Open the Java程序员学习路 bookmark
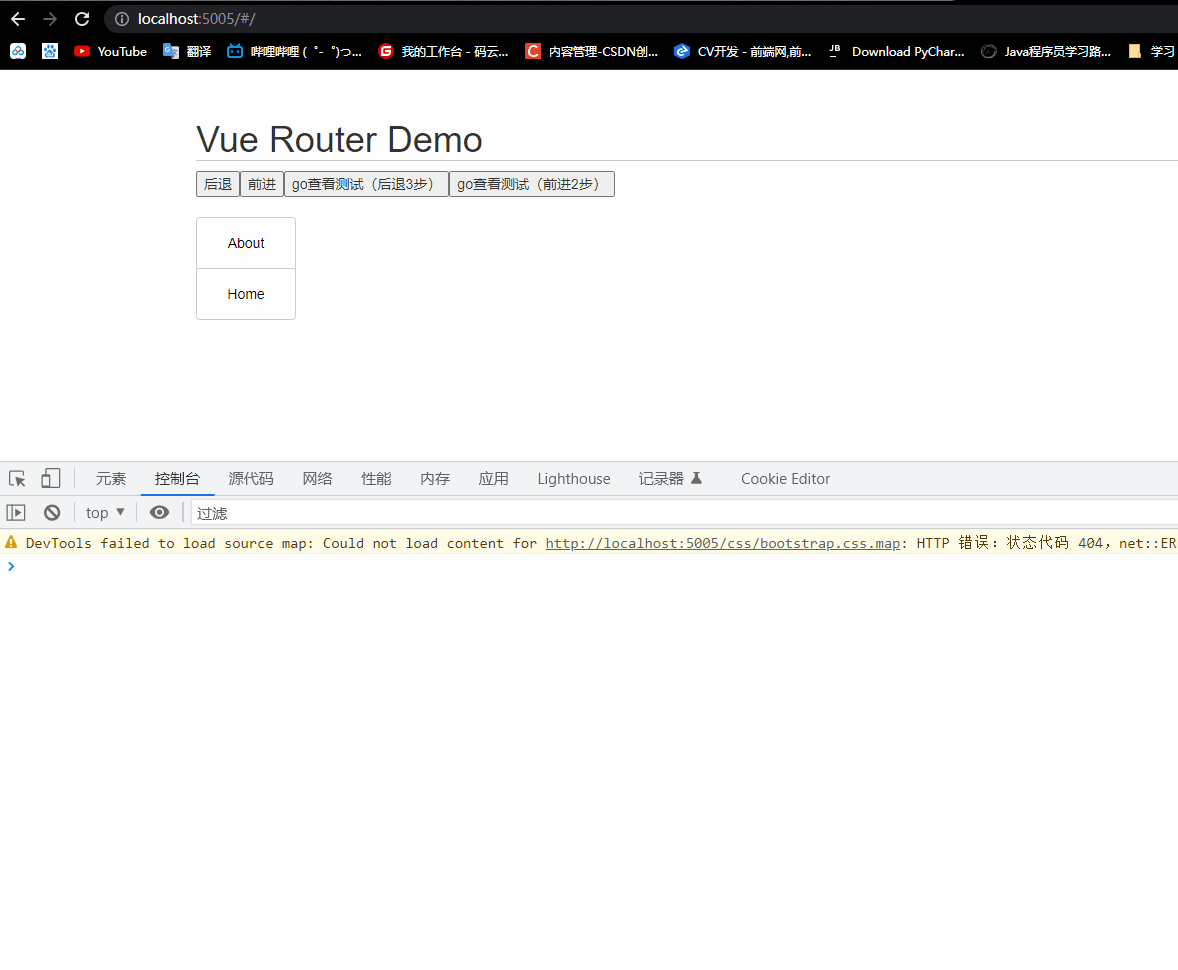The image size is (1178, 970). pyautogui.click(x=1046, y=51)
